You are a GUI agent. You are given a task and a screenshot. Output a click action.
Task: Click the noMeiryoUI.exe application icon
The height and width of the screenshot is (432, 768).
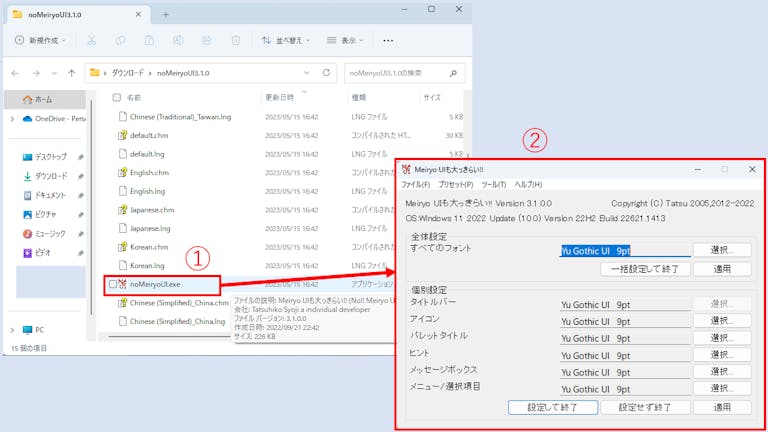tap(122, 284)
